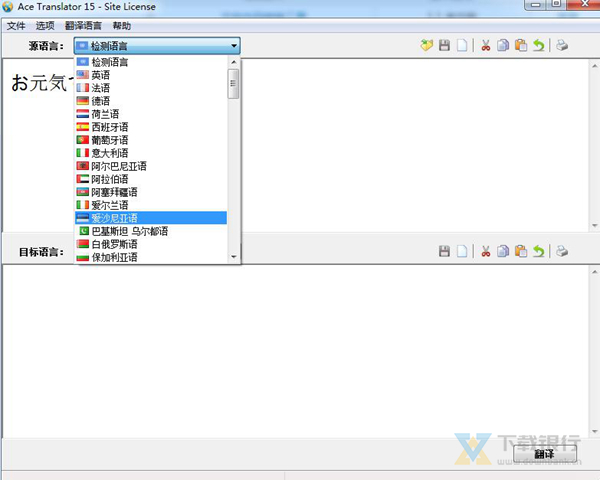Pick 白俄罗斯语 in the list

(x=151, y=244)
